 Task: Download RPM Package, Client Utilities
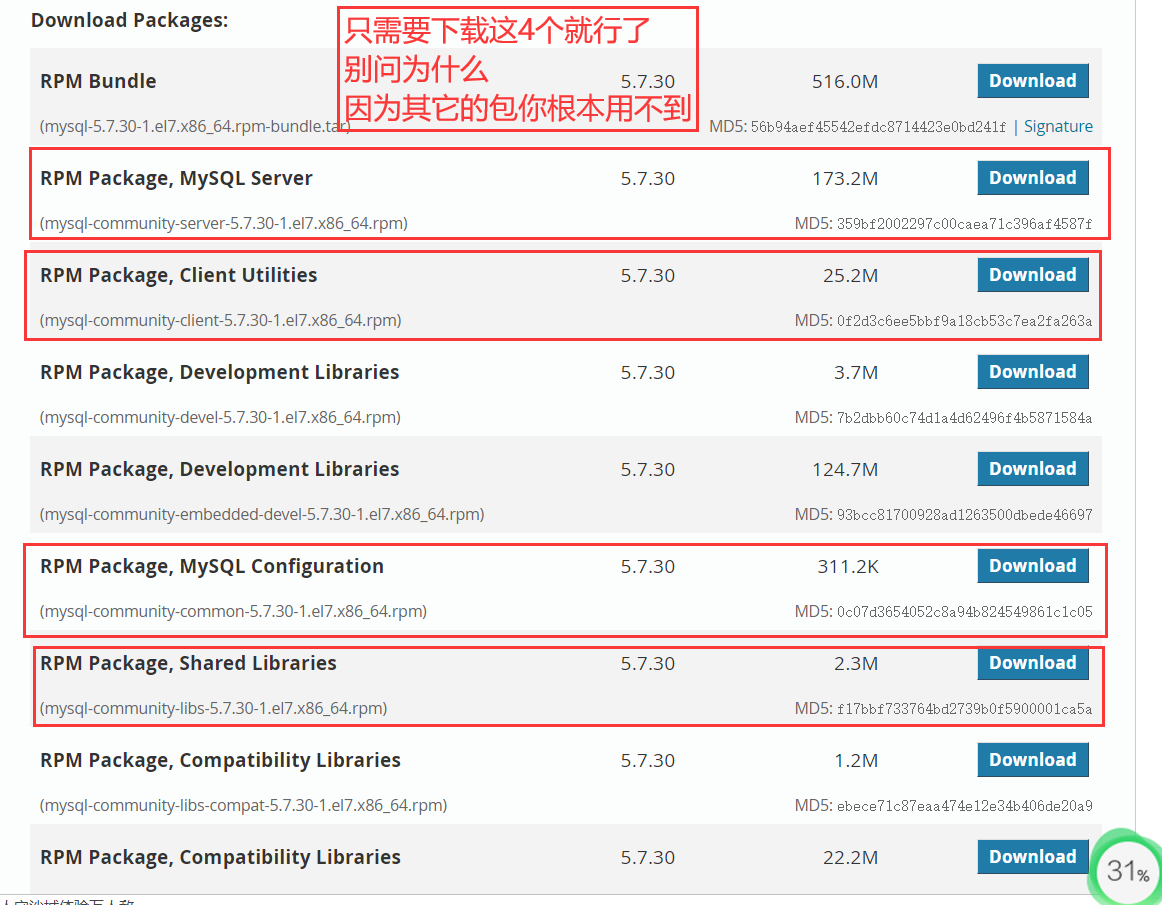pyautogui.click(x=1033, y=275)
